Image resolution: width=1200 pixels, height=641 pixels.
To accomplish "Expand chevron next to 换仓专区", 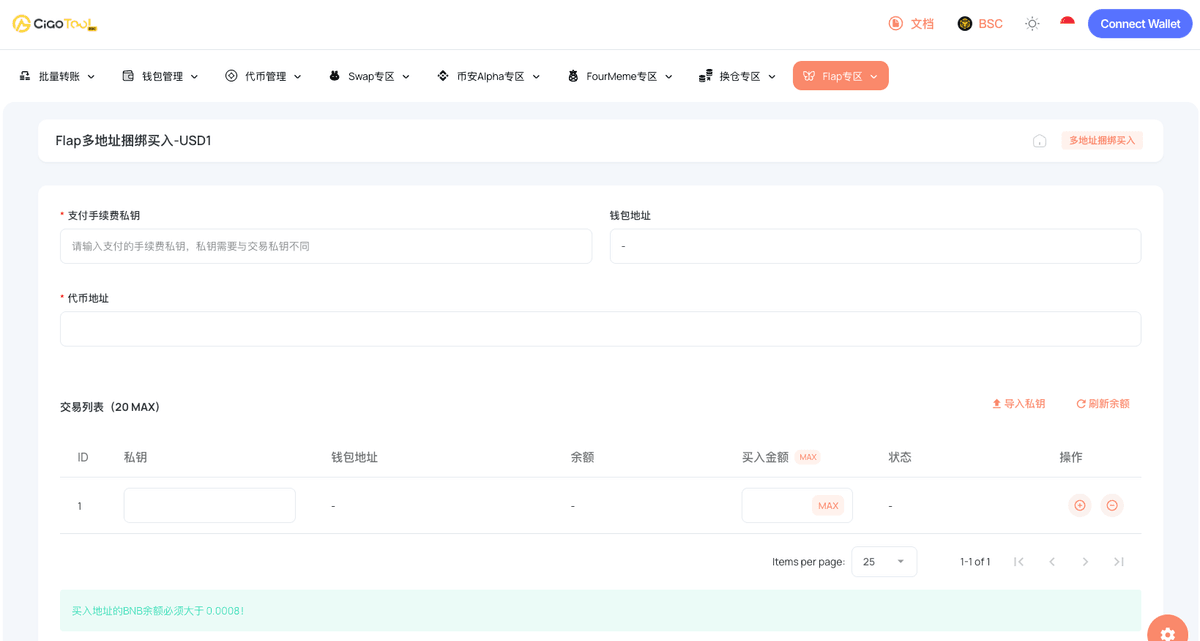I will point(772,77).
